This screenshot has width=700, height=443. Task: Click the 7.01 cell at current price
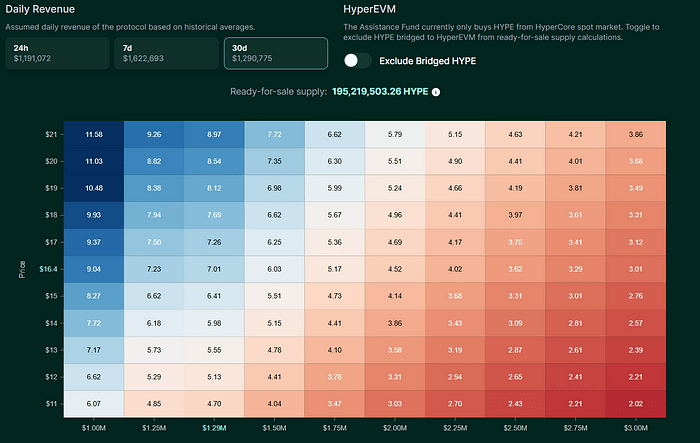214,269
